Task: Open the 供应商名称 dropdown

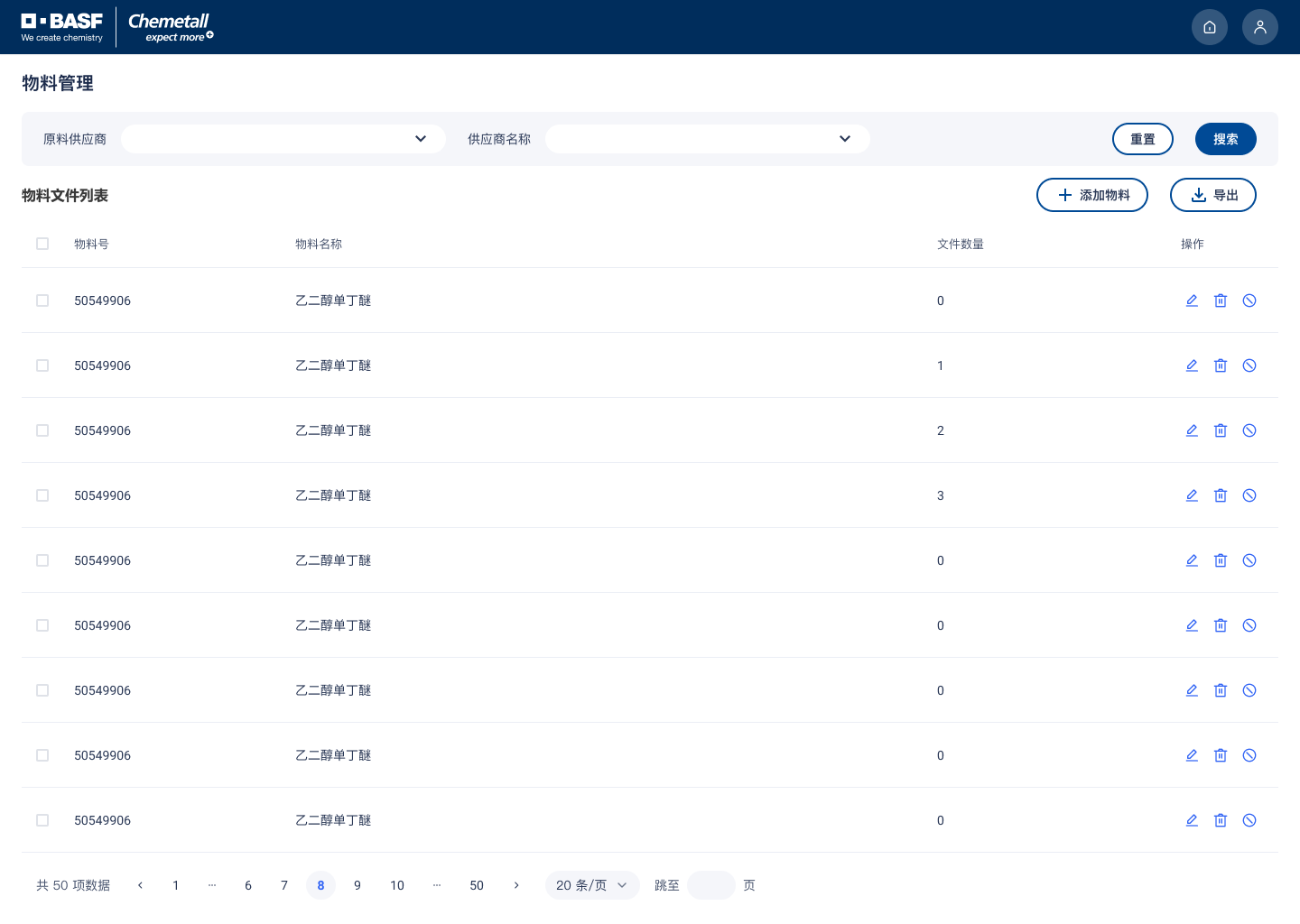Action: point(708,139)
